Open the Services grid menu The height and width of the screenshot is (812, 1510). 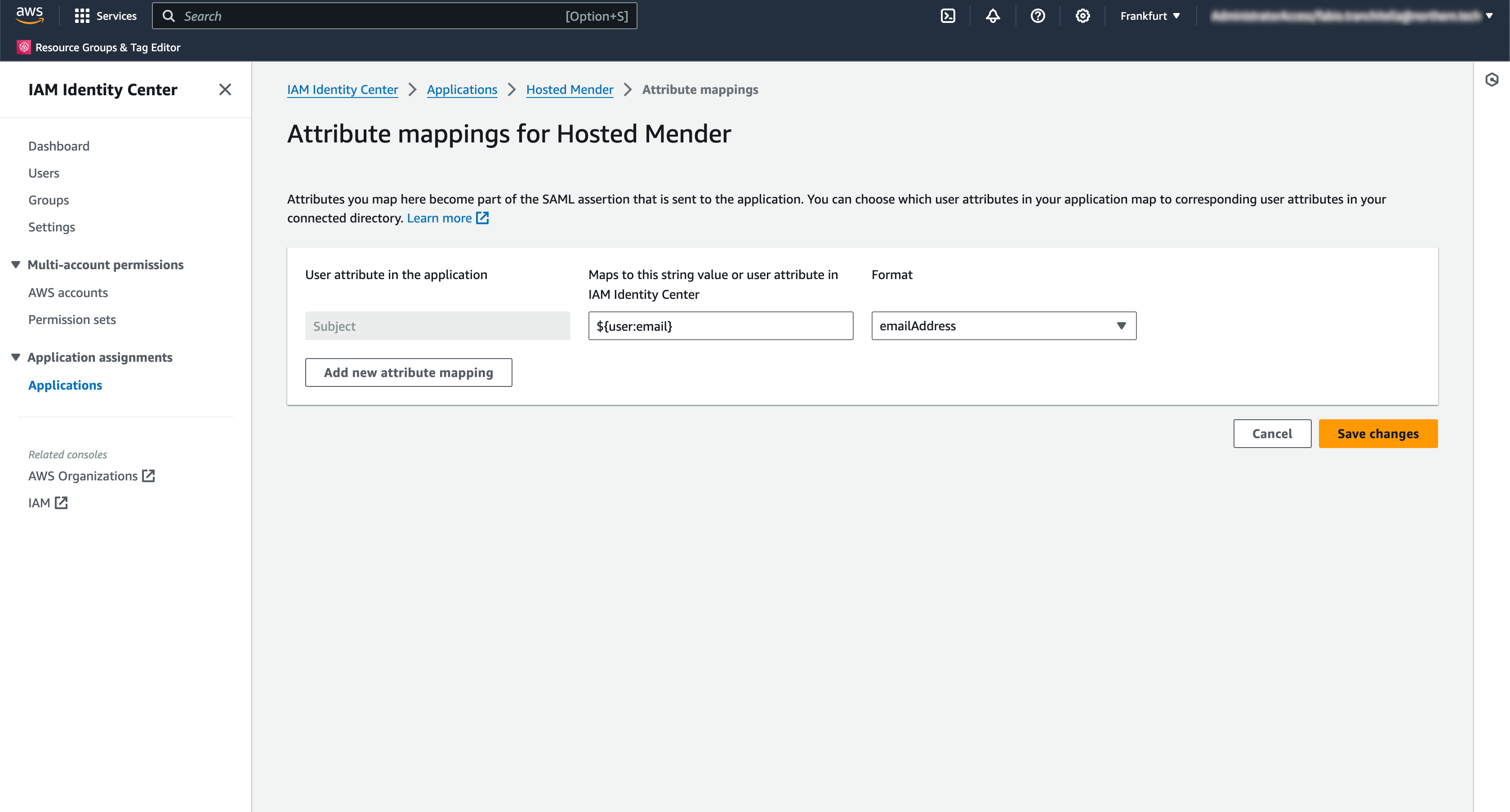[x=105, y=16]
